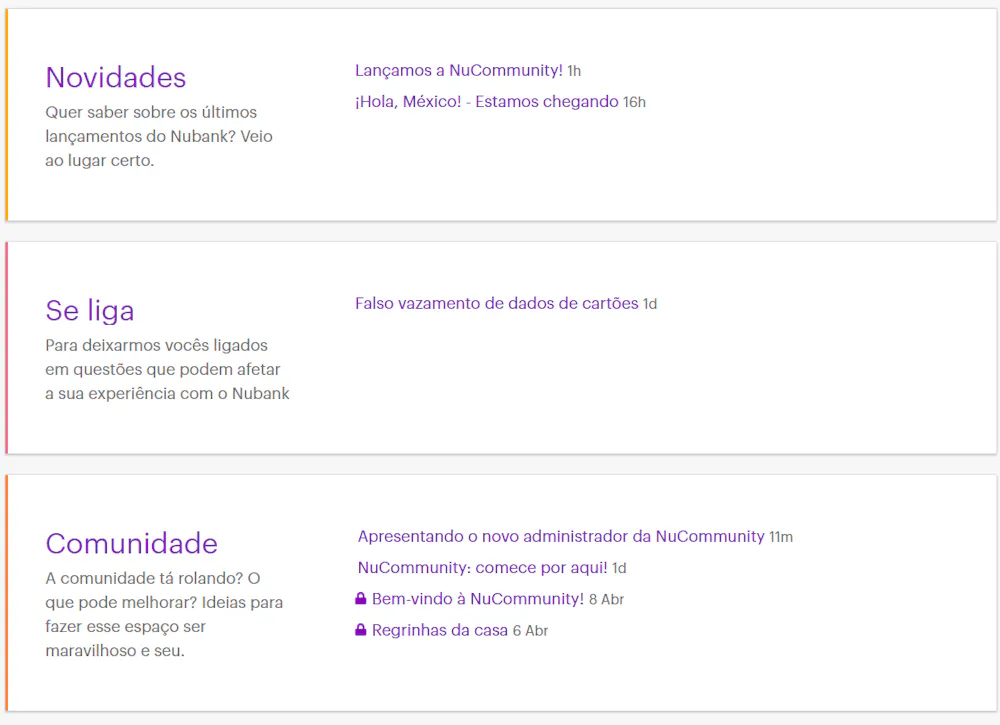Open 'Apresentando o novo administrador da NuCommunity'
The height and width of the screenshot is (725, 1000).
(x=561, y=536)
